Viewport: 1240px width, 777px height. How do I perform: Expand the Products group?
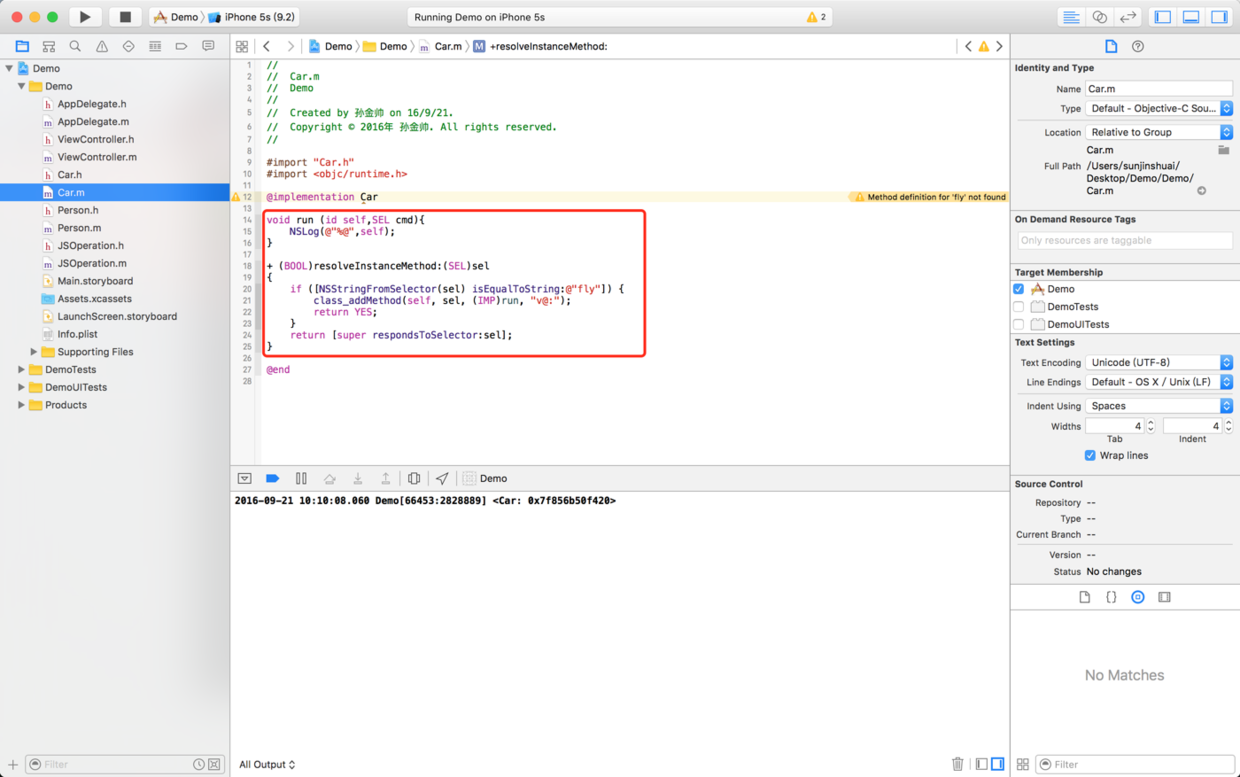pyautogui.click(x=21, y=405)
